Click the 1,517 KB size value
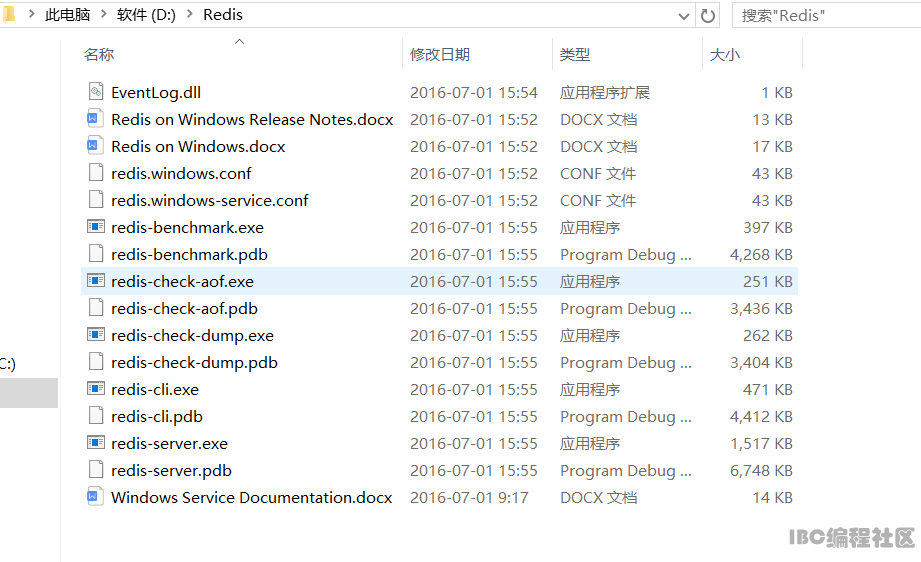The width and height of the screenshot is (921, 562). point(761,443)
